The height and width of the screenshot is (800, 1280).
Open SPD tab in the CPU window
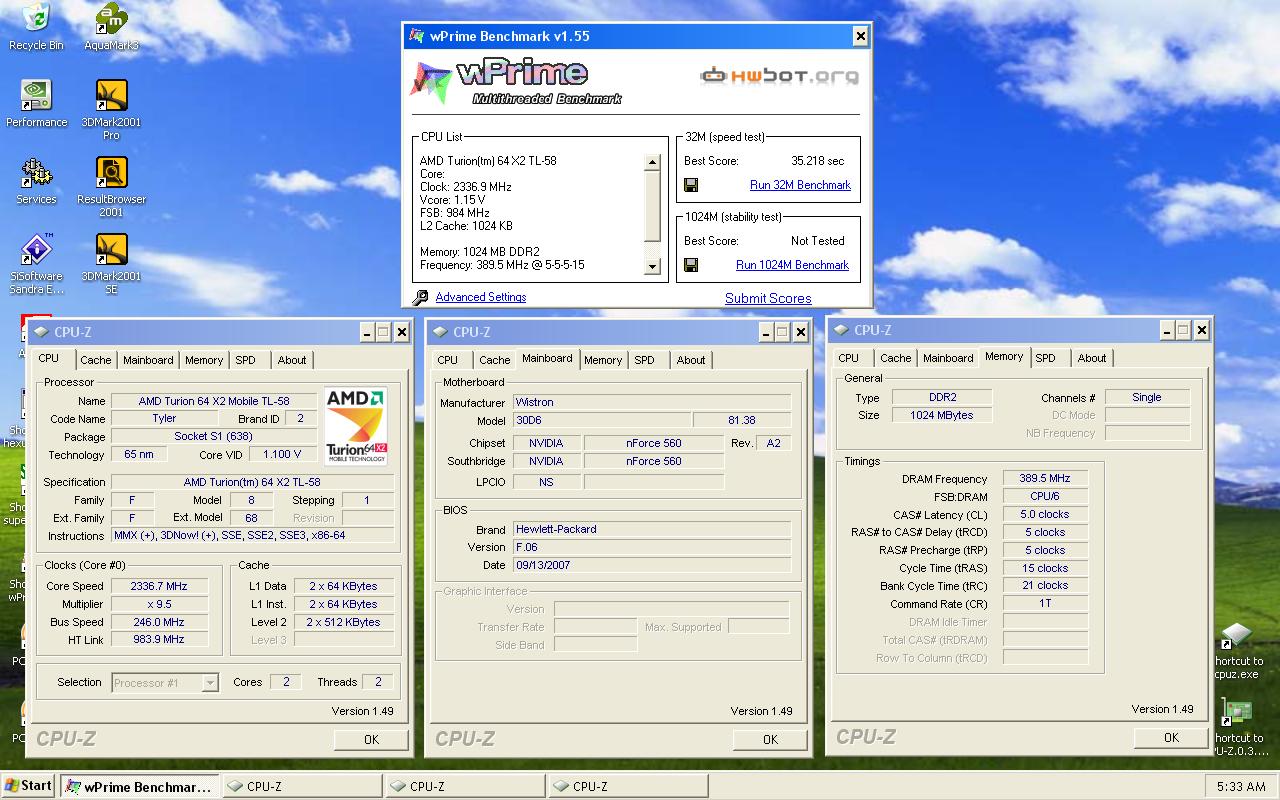pyautogui.click(x=246, y=360)
